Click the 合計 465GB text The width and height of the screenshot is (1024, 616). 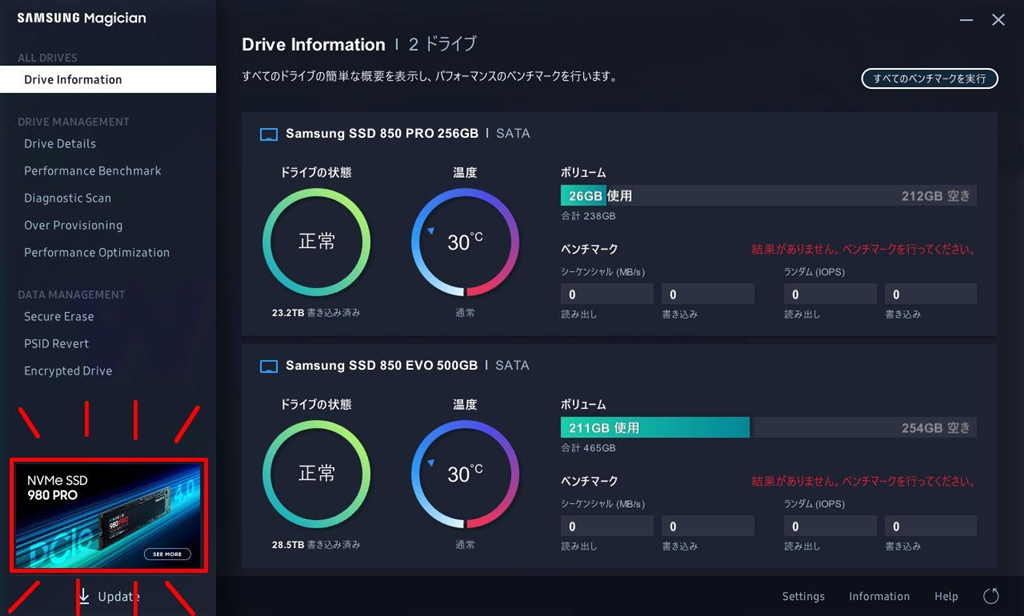click(588, 448)
